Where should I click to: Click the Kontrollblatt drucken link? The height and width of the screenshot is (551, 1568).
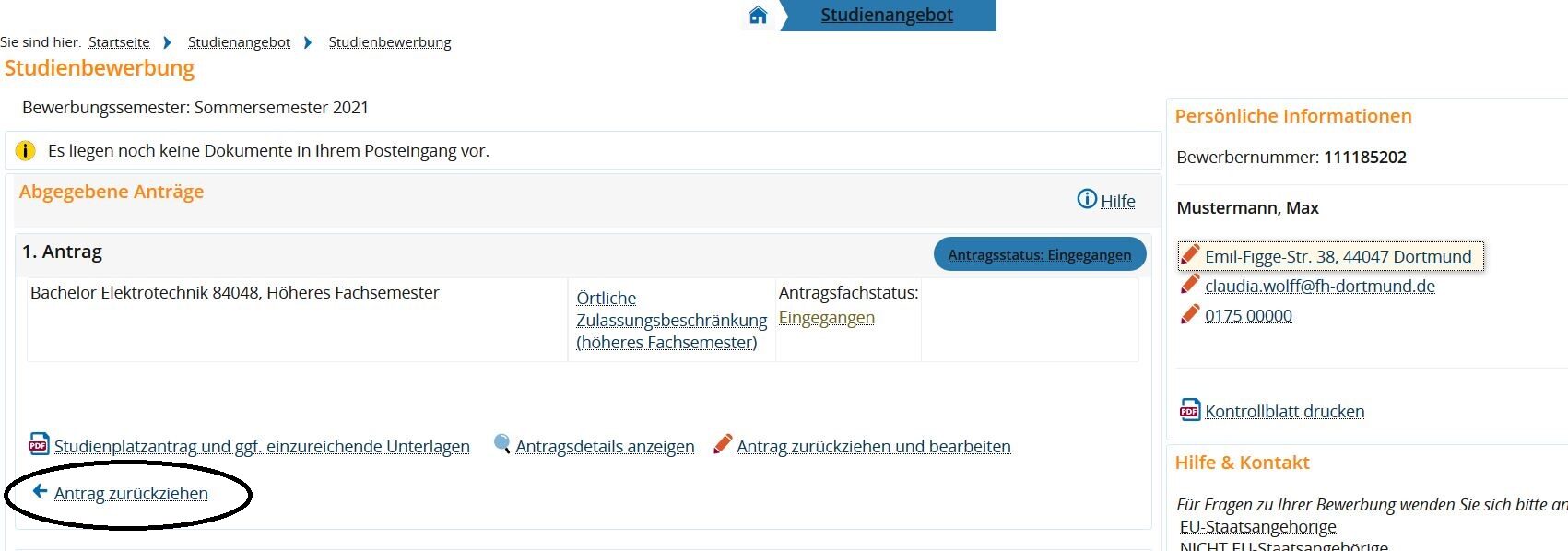pyautogui.click(x=1284, y=412)
